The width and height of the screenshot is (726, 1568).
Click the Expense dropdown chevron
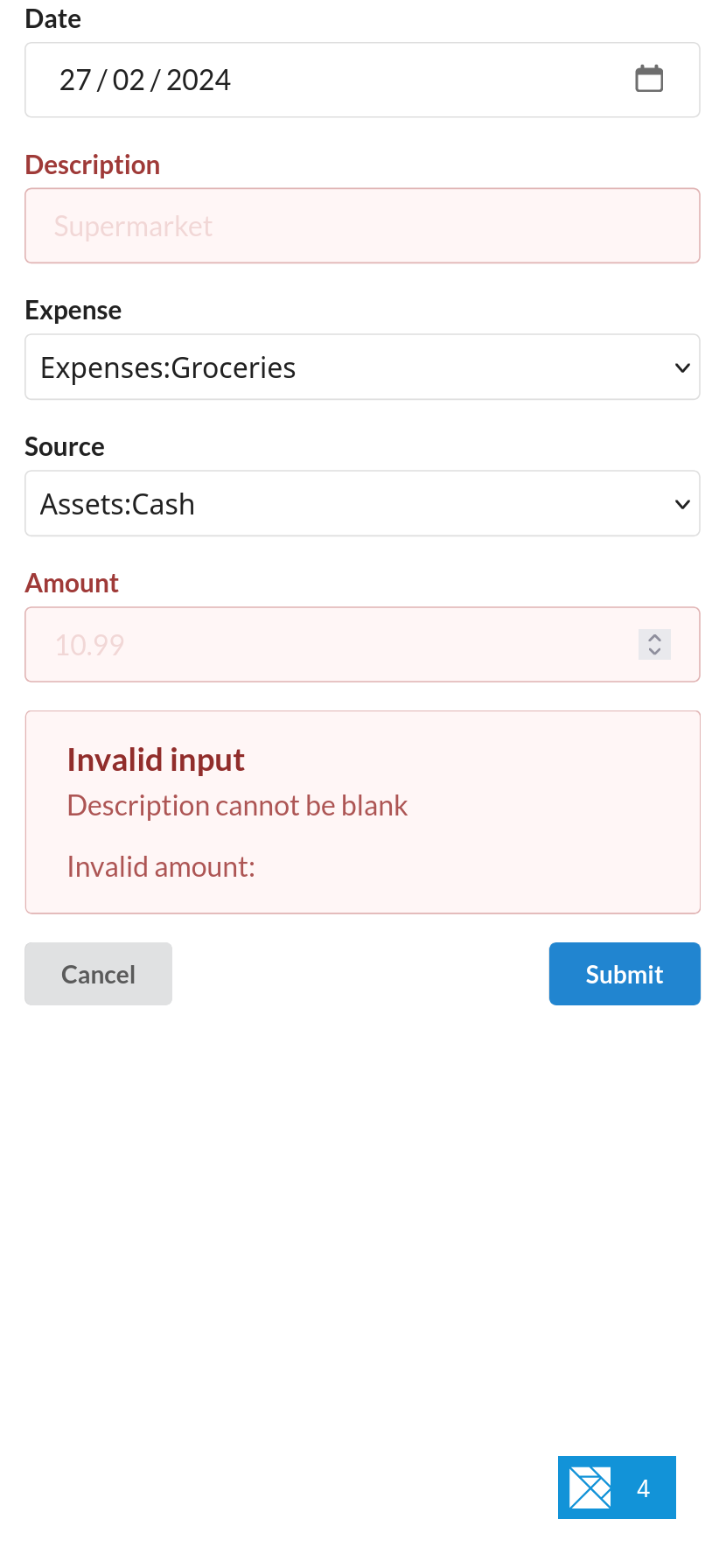[682, 367]
